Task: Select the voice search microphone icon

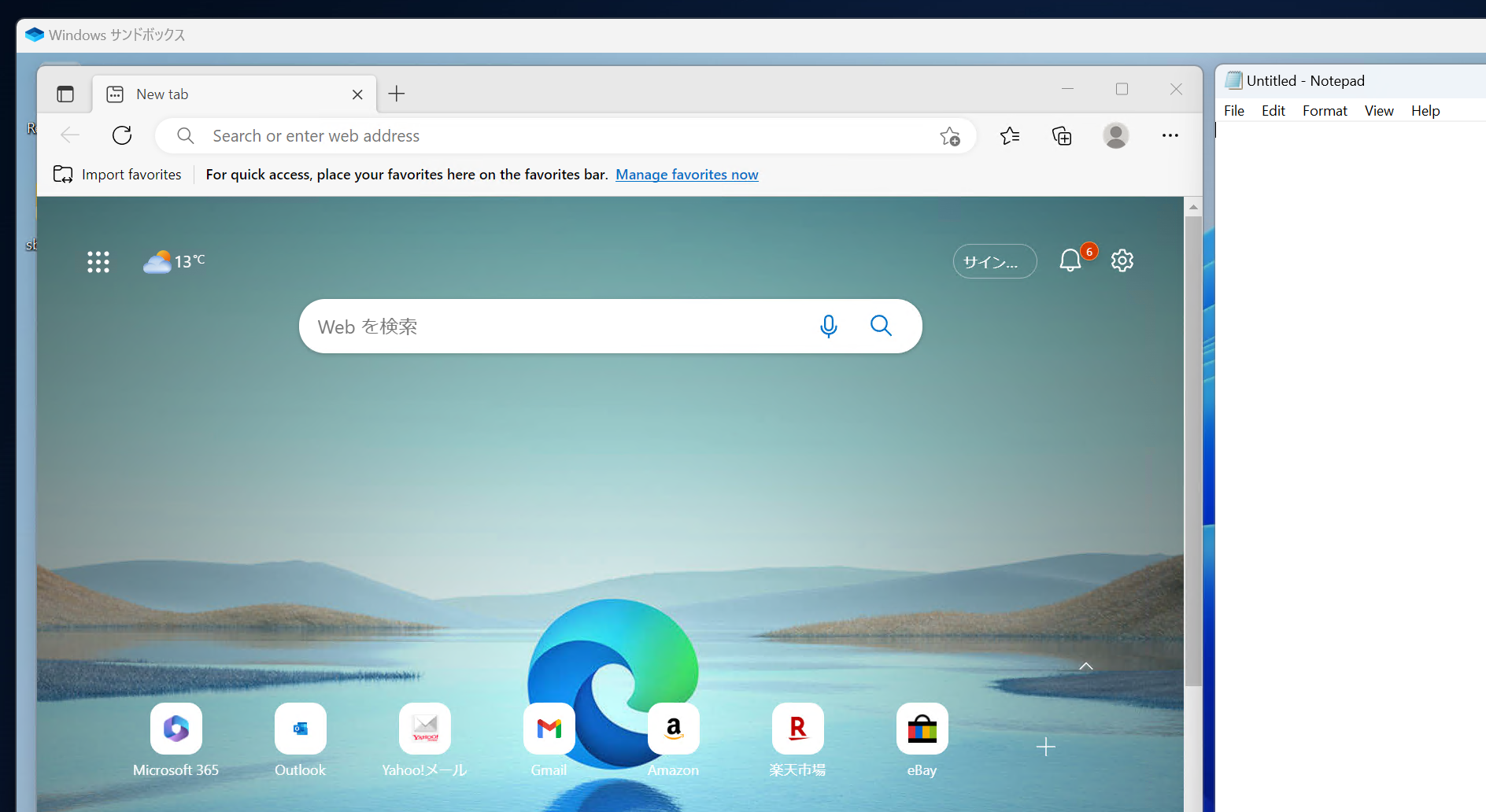Action: (x=829, y=326)
